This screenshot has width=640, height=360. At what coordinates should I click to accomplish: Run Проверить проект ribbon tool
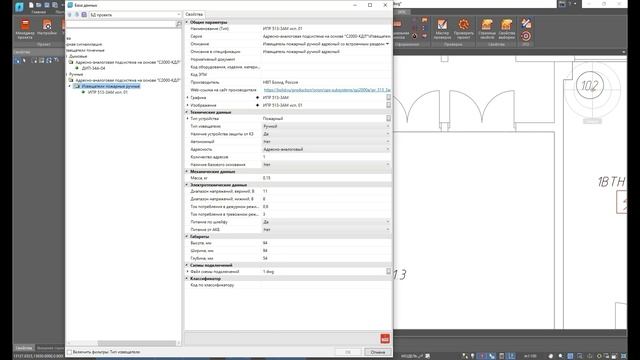pos(464,29)
